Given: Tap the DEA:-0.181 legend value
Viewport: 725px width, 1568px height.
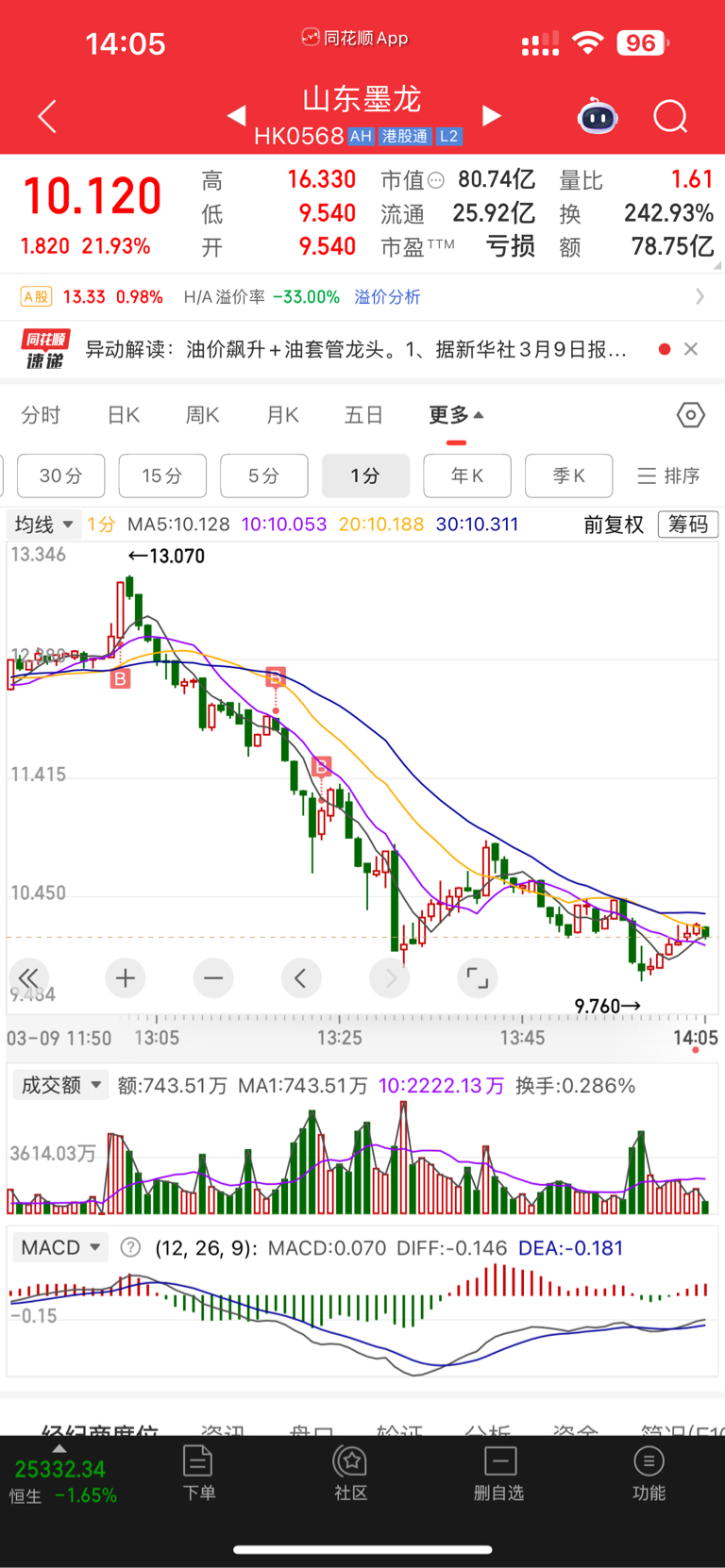Looking at the screenshot, I should pos(571,1247).
